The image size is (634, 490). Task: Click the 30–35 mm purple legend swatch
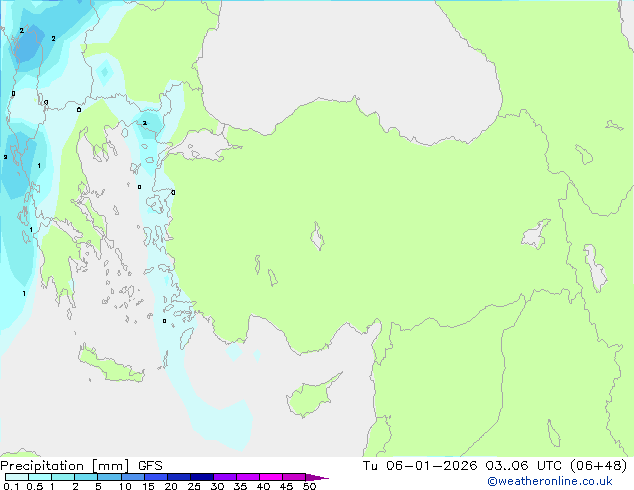coord(224,477)
